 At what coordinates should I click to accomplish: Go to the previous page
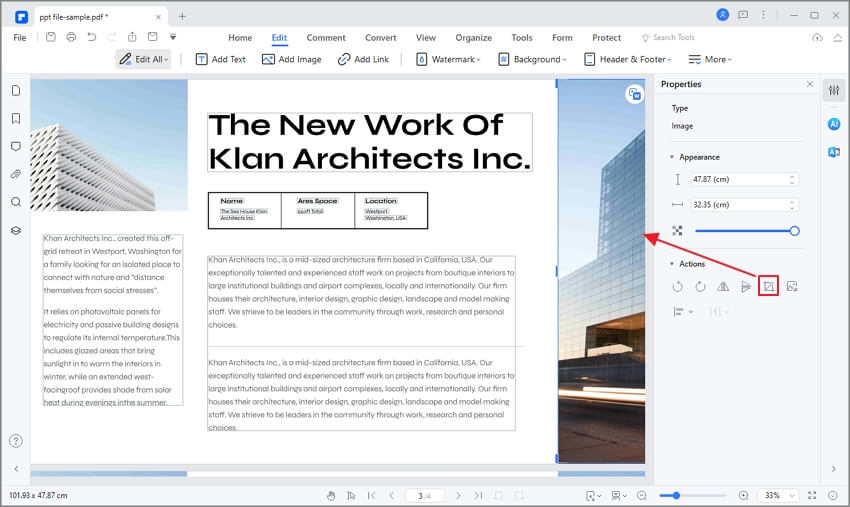391,496
